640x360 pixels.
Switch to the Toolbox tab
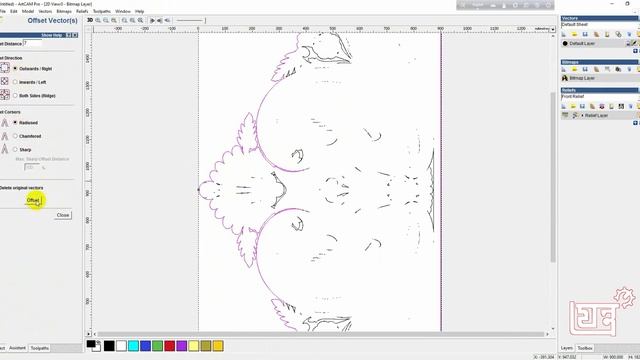click(x=585, y=348)
